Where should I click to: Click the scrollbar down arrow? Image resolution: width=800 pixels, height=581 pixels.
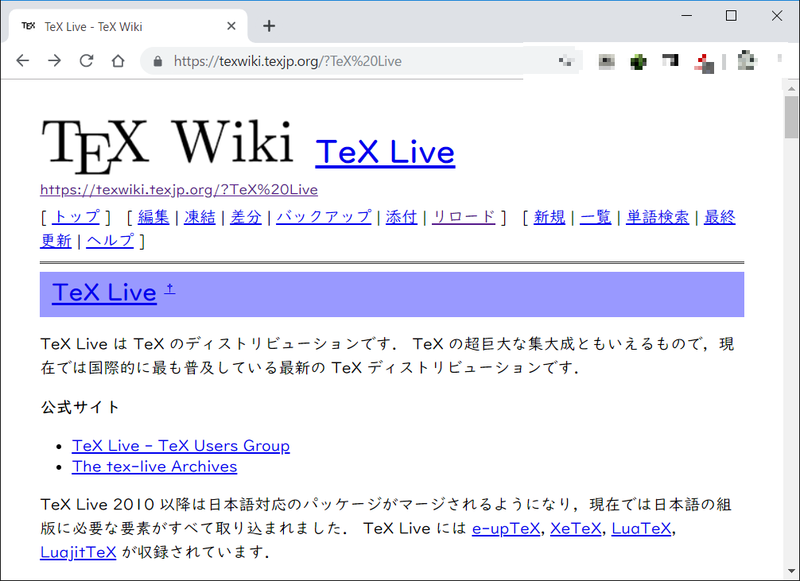[791, 572]
